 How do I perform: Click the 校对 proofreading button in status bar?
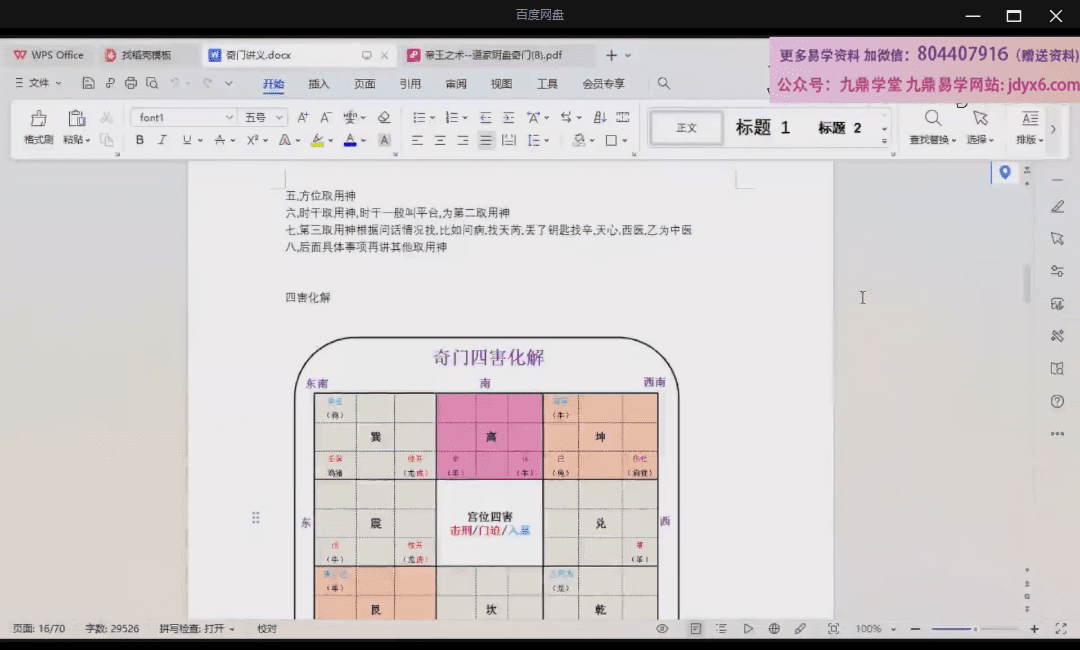click(267, 629)
